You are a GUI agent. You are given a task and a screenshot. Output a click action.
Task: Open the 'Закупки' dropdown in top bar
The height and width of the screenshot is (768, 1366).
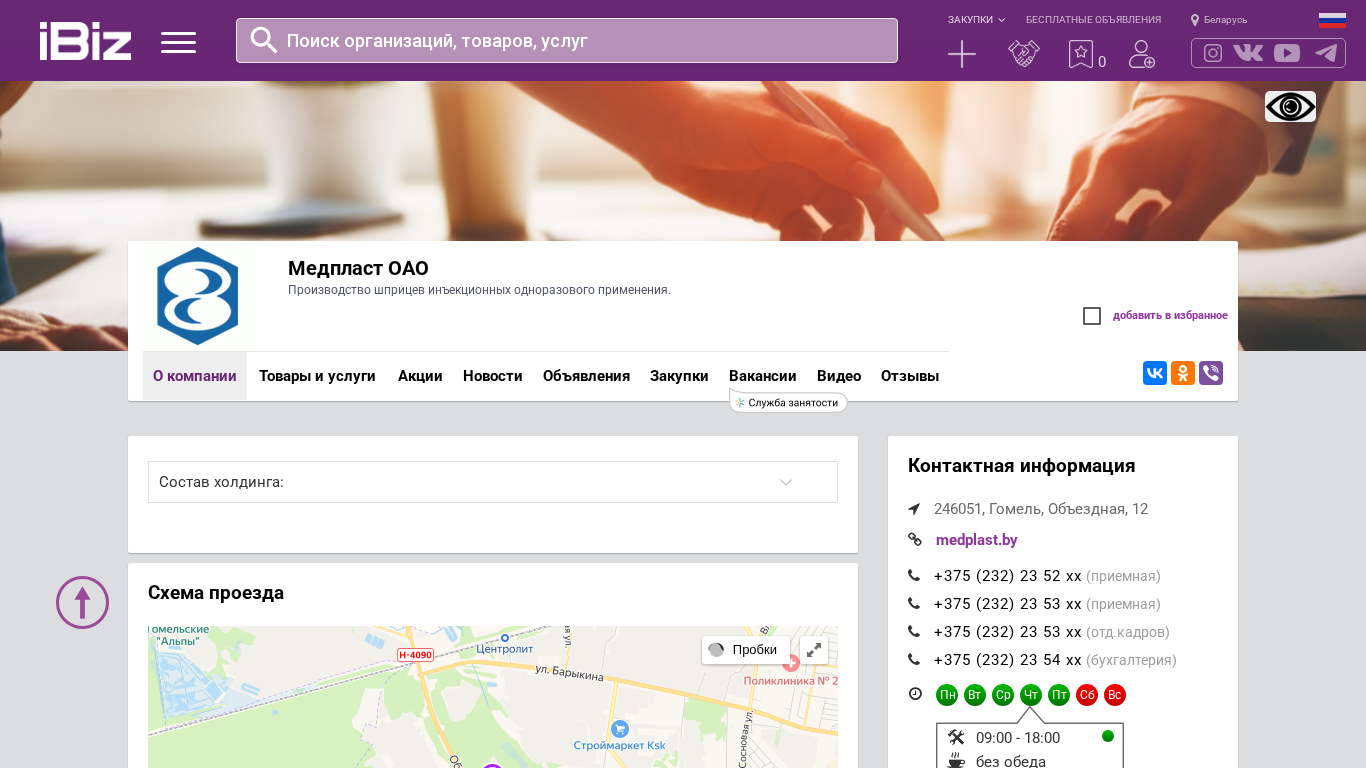(976, 20)
